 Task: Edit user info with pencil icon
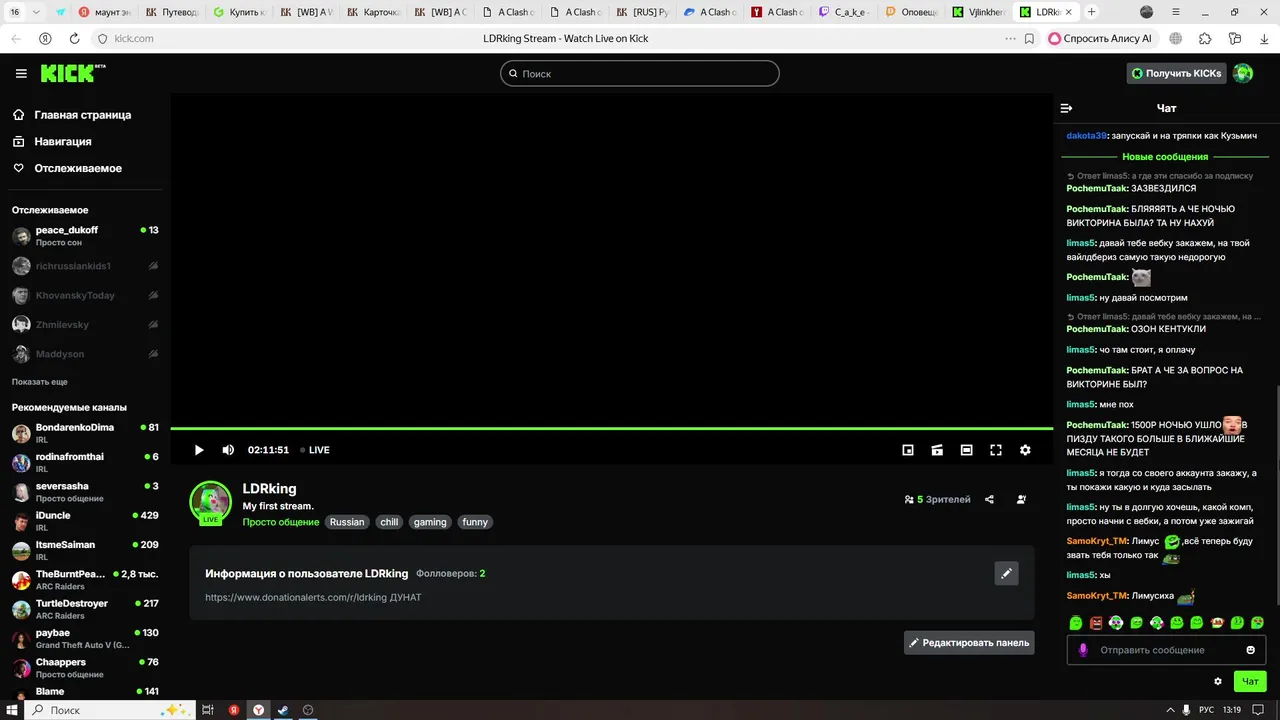click(x=1007, y=573)
